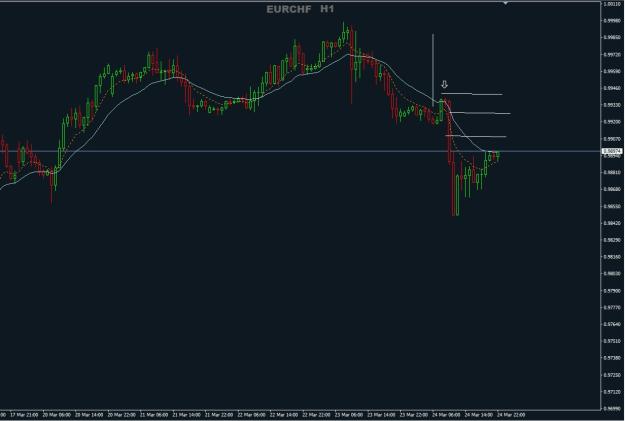The width and height of the screenshot is (625, 421).
Task: Click the 0.99070 price scale label
Action: tap(613, 139)
